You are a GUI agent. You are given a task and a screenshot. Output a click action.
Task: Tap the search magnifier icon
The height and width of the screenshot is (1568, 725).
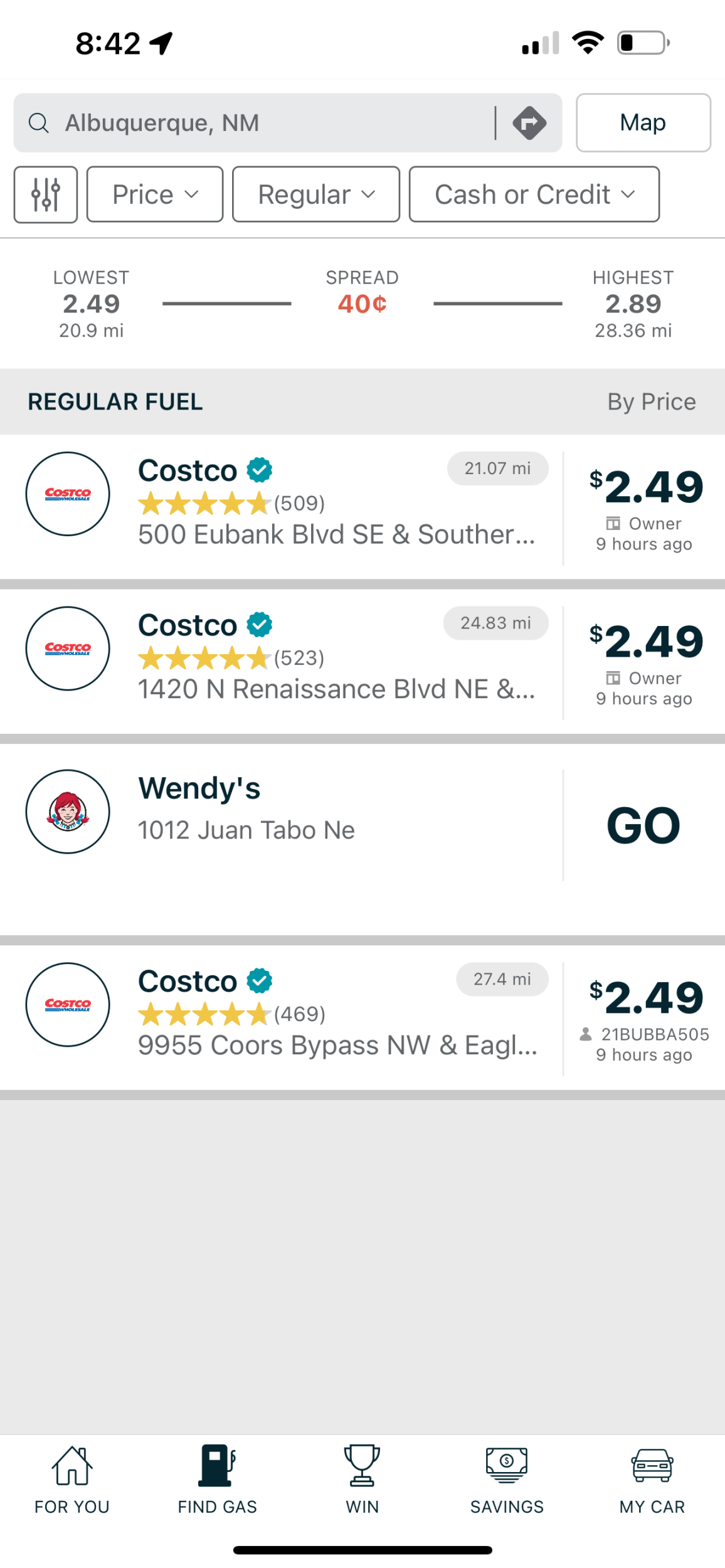click(x=39, y=123)
